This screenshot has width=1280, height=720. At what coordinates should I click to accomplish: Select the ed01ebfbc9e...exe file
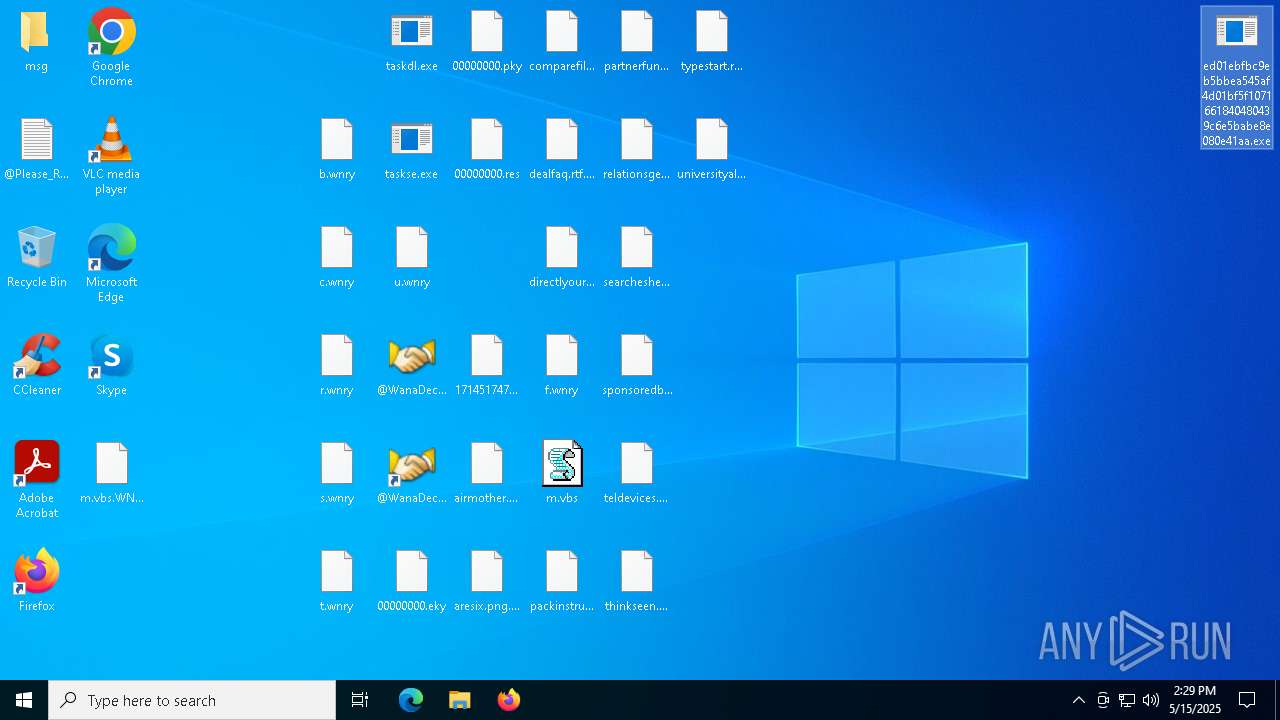pyautogui.click(x=1237, y=79)
